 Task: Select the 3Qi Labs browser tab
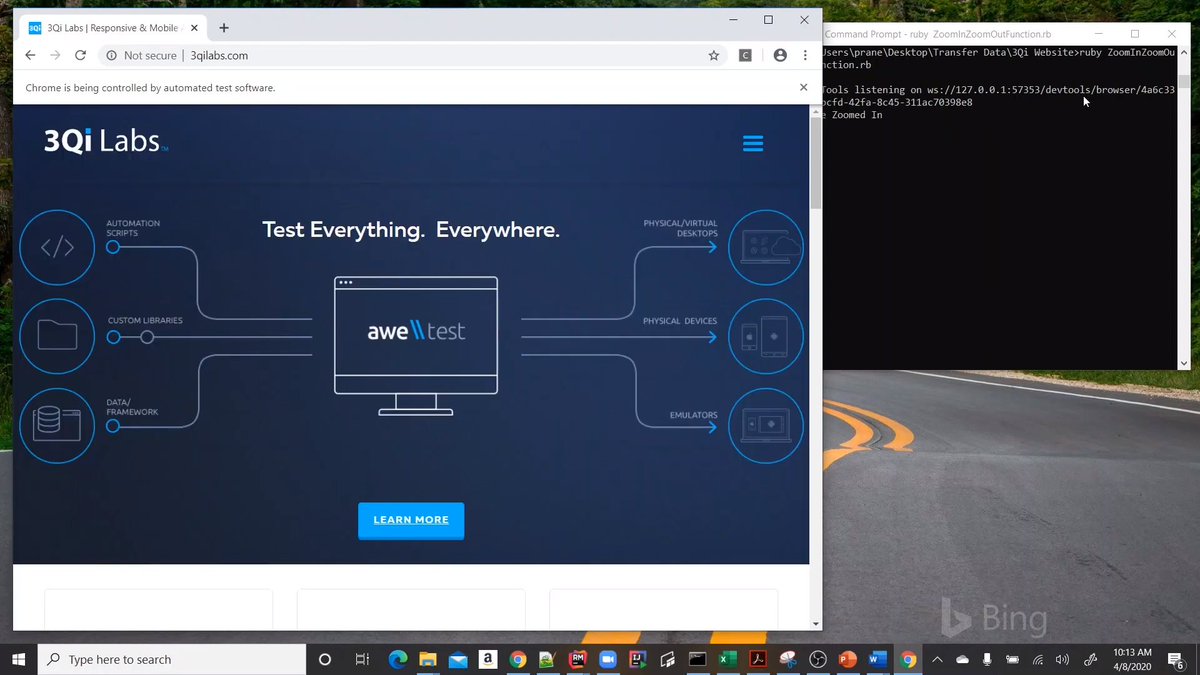coord(113,28)
